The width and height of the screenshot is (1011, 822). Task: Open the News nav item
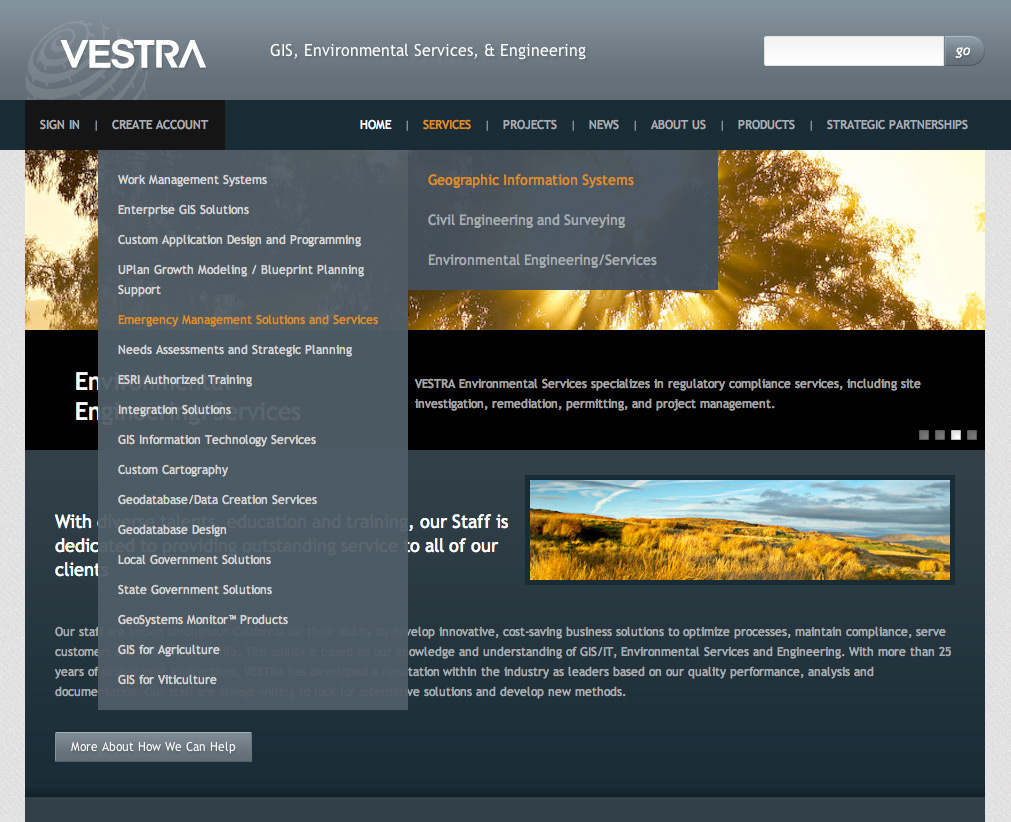click(604, 125)
